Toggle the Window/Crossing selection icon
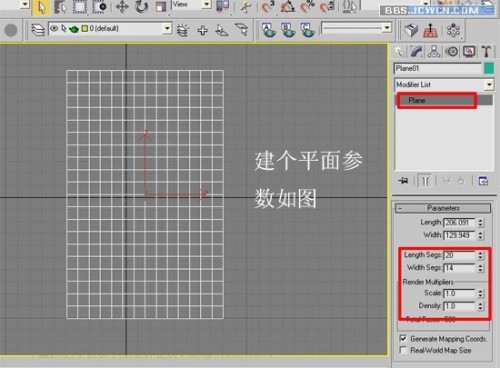 [x=99, y=7]
